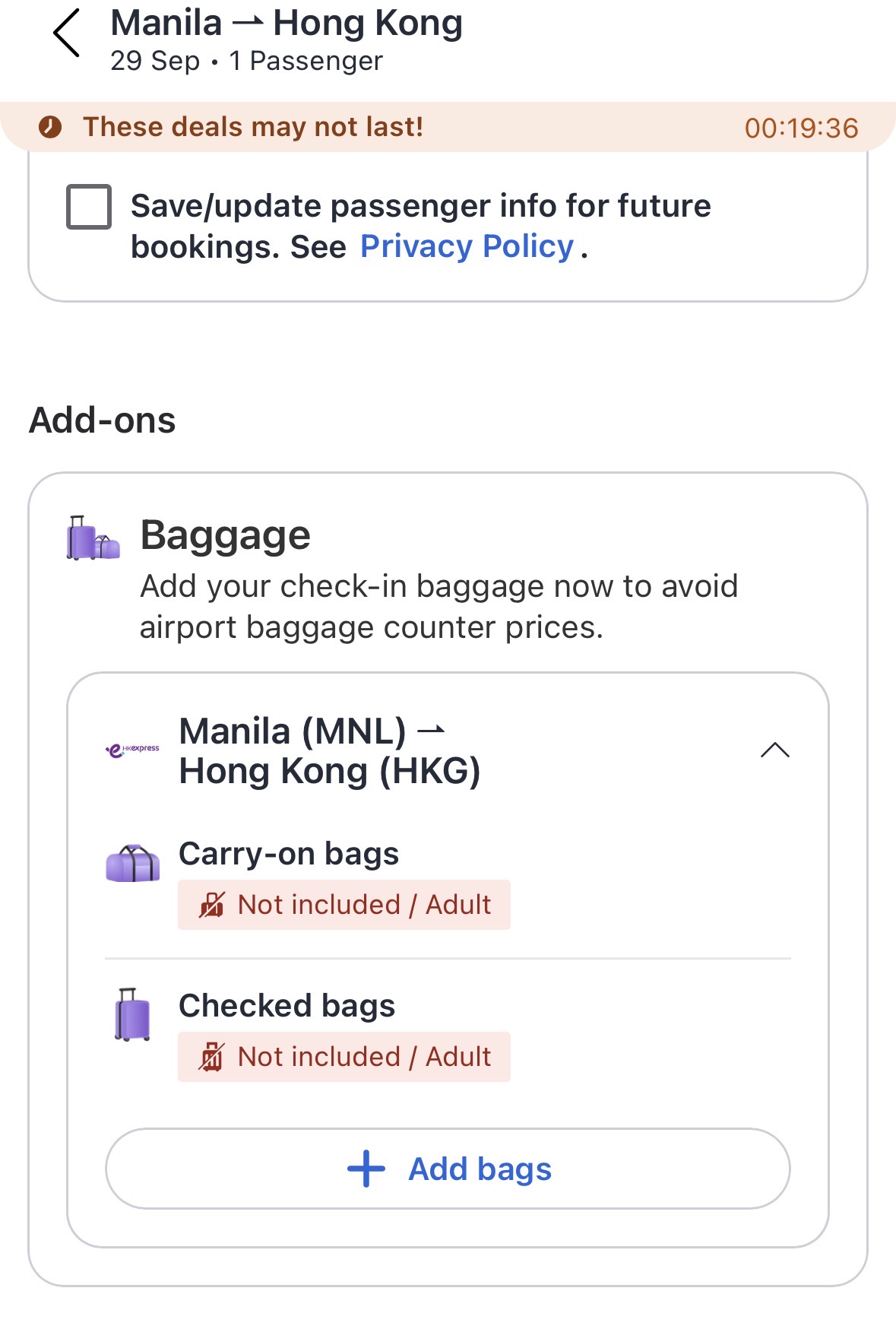Image resolution: width=896 pixels, height=1326 pixels.
Task: Tap the Checked bags label
Action: tap(287, 1006)
